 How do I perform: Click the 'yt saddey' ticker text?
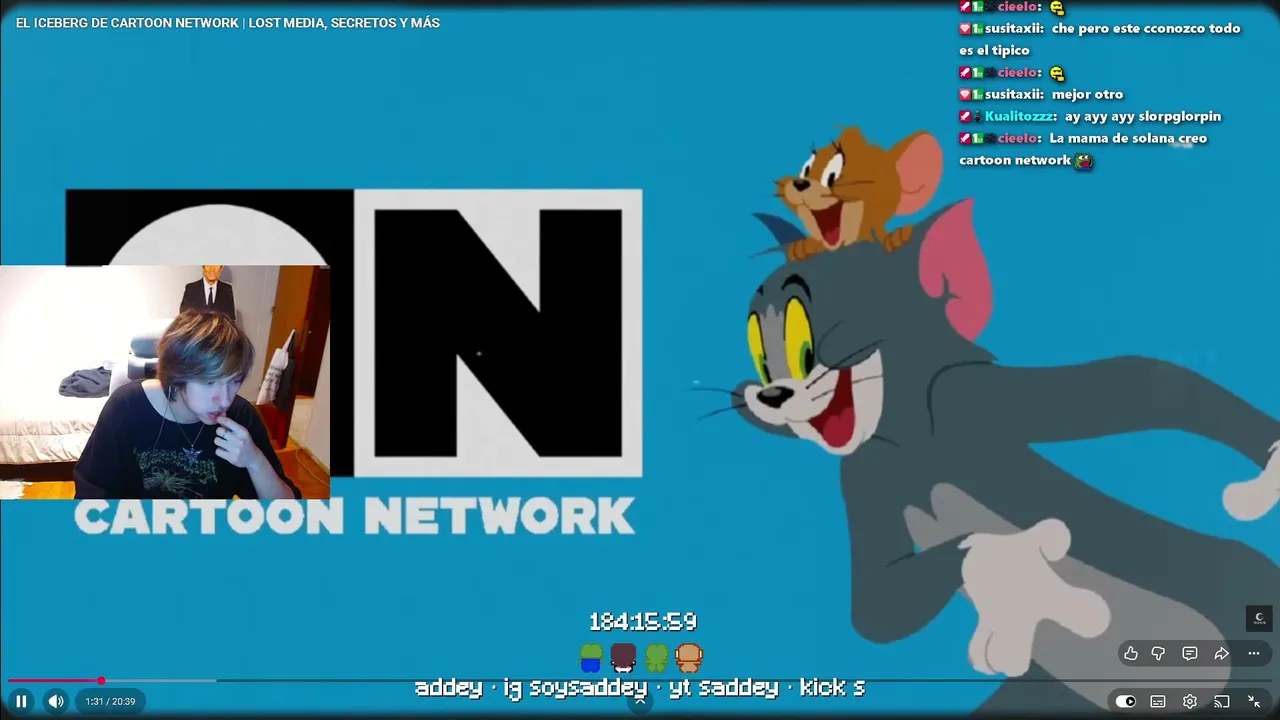point(724,688)
